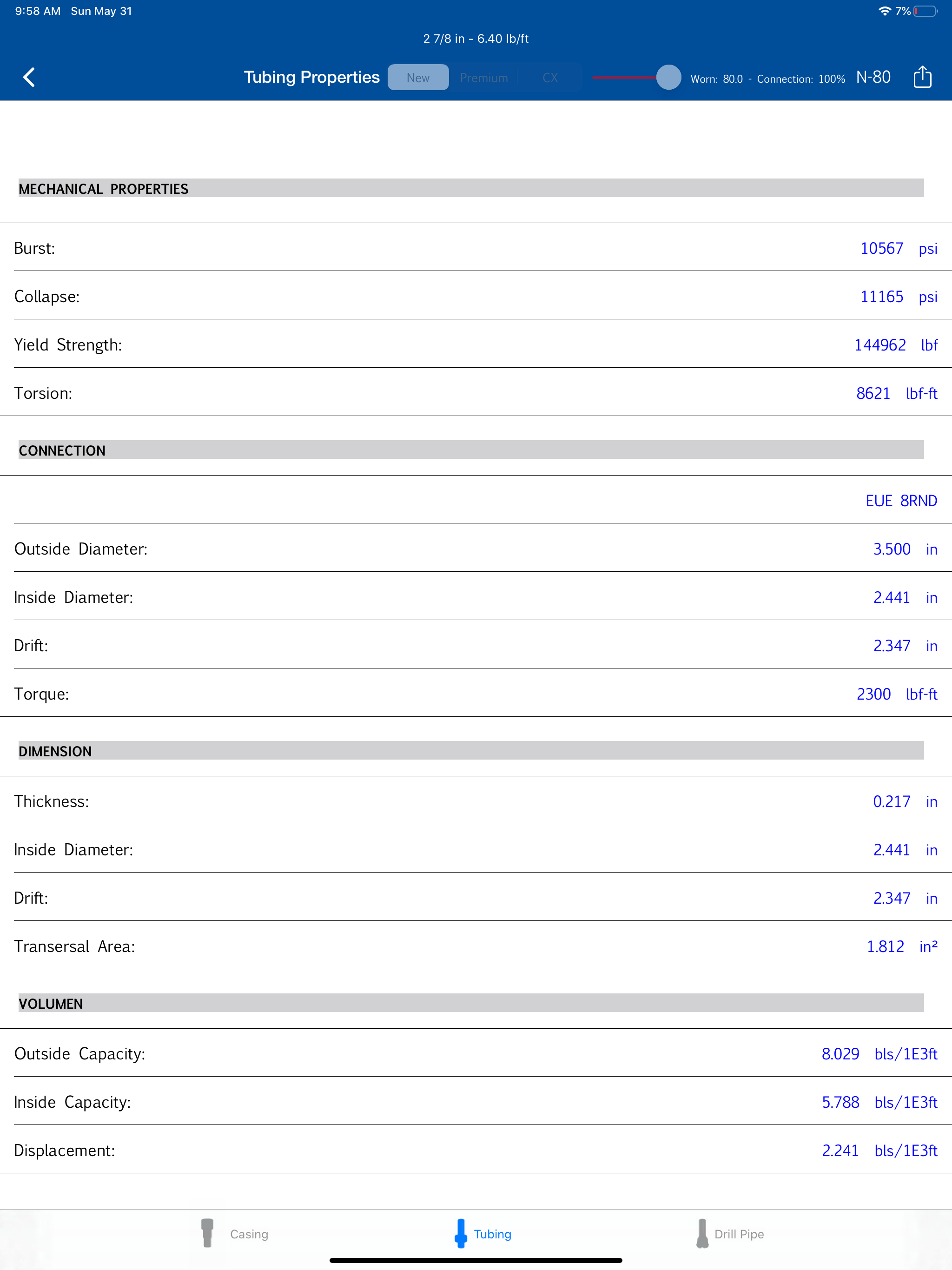Screen dimensions: 952x1270
Task: Tap the Thickness row label
Action: point(51,801)
